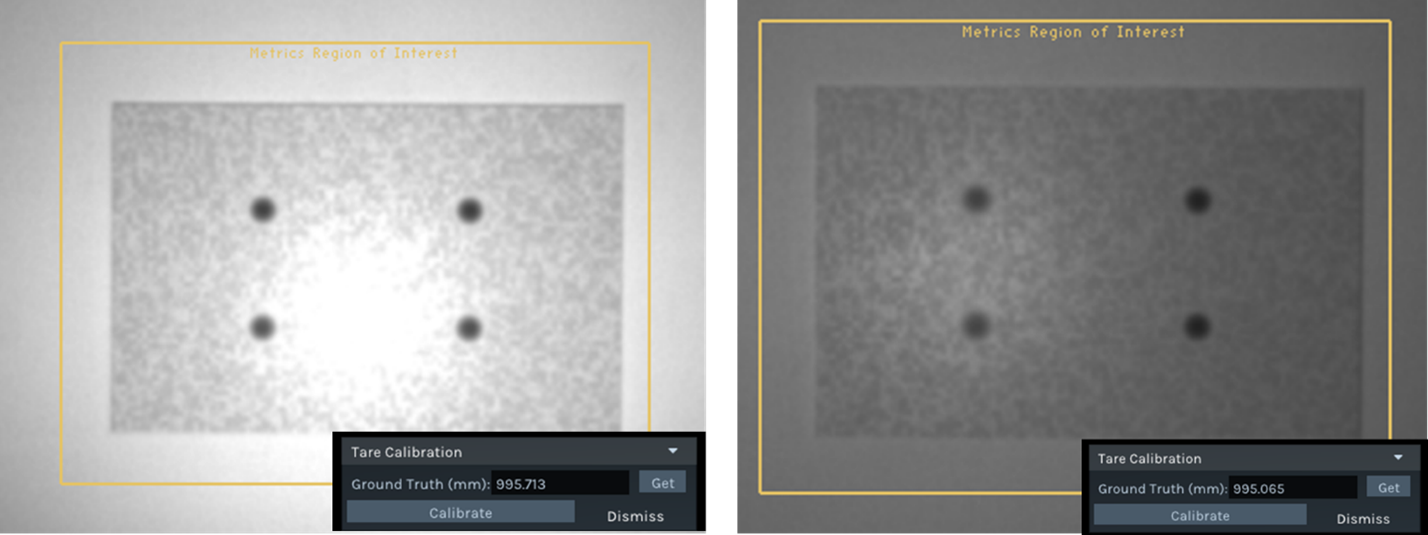This screenshot has height=535, width=1428.
Task: Pick the lower-right dark dot in the darker image
Action: (1197, 326)
